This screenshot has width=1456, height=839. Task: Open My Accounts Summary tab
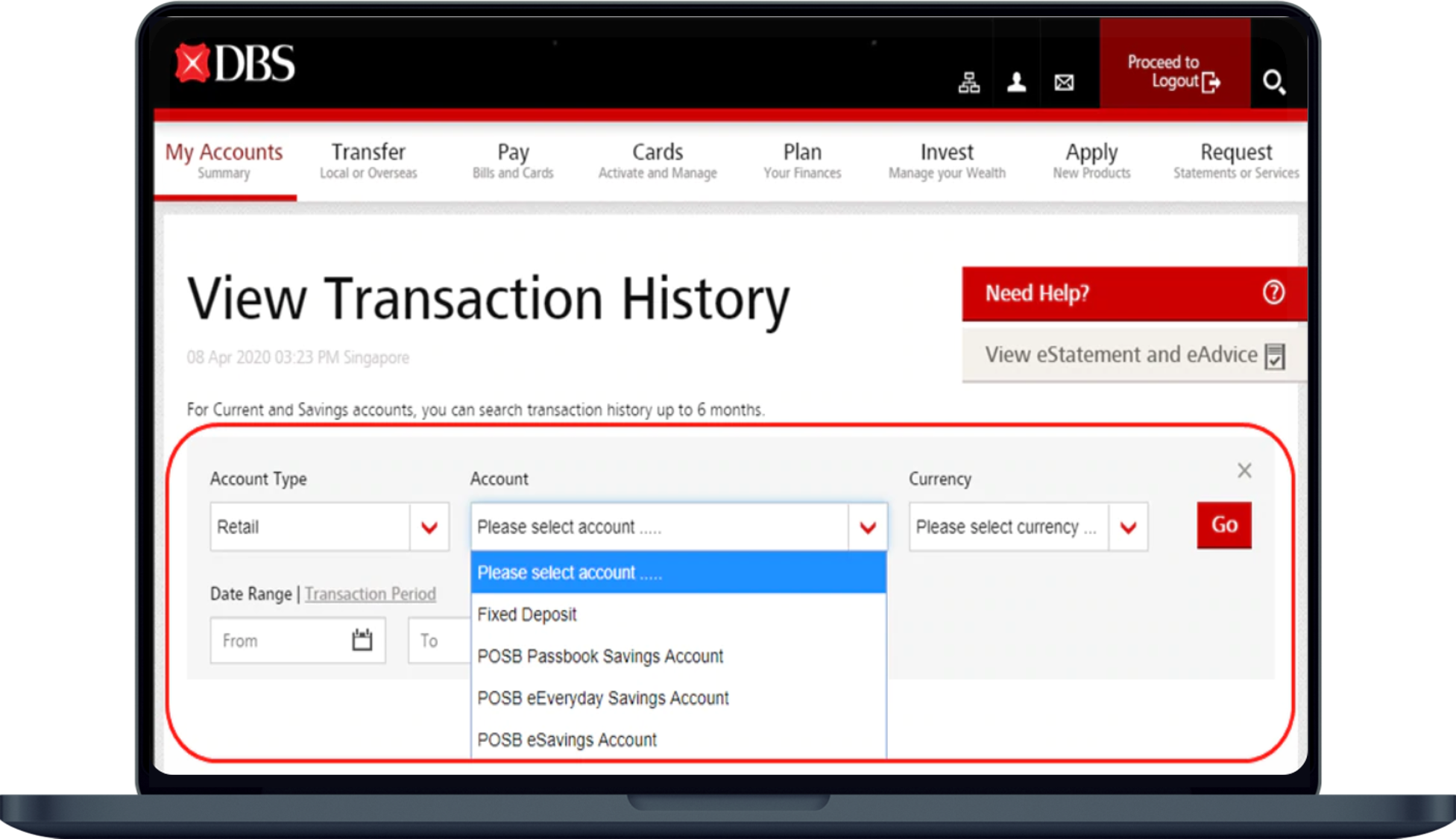pos(224,161)
